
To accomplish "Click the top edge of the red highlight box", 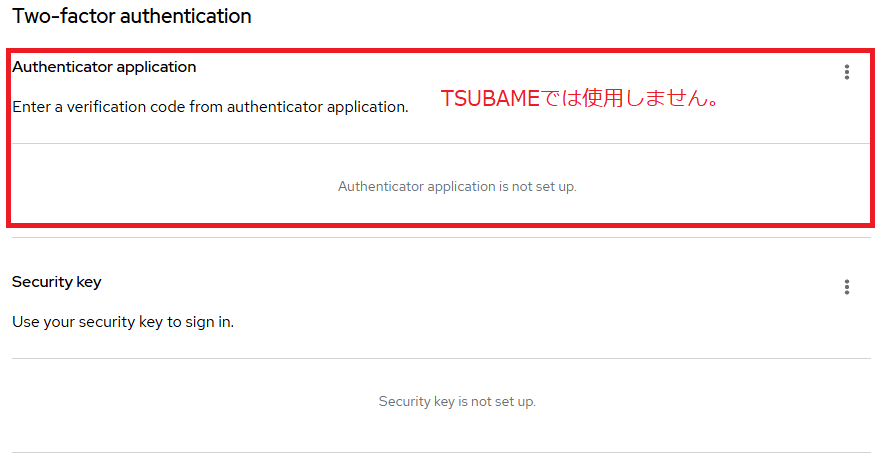I will [x=440, y=48].
